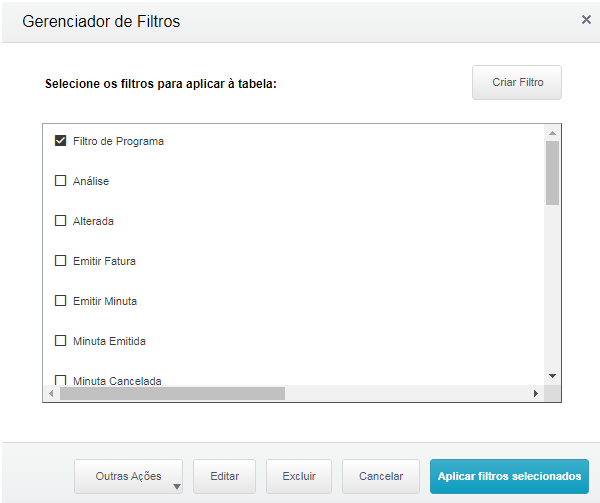Cancel the filter dialog
Image resolution: width=600 pixels, height=503 pixels.
380,476
